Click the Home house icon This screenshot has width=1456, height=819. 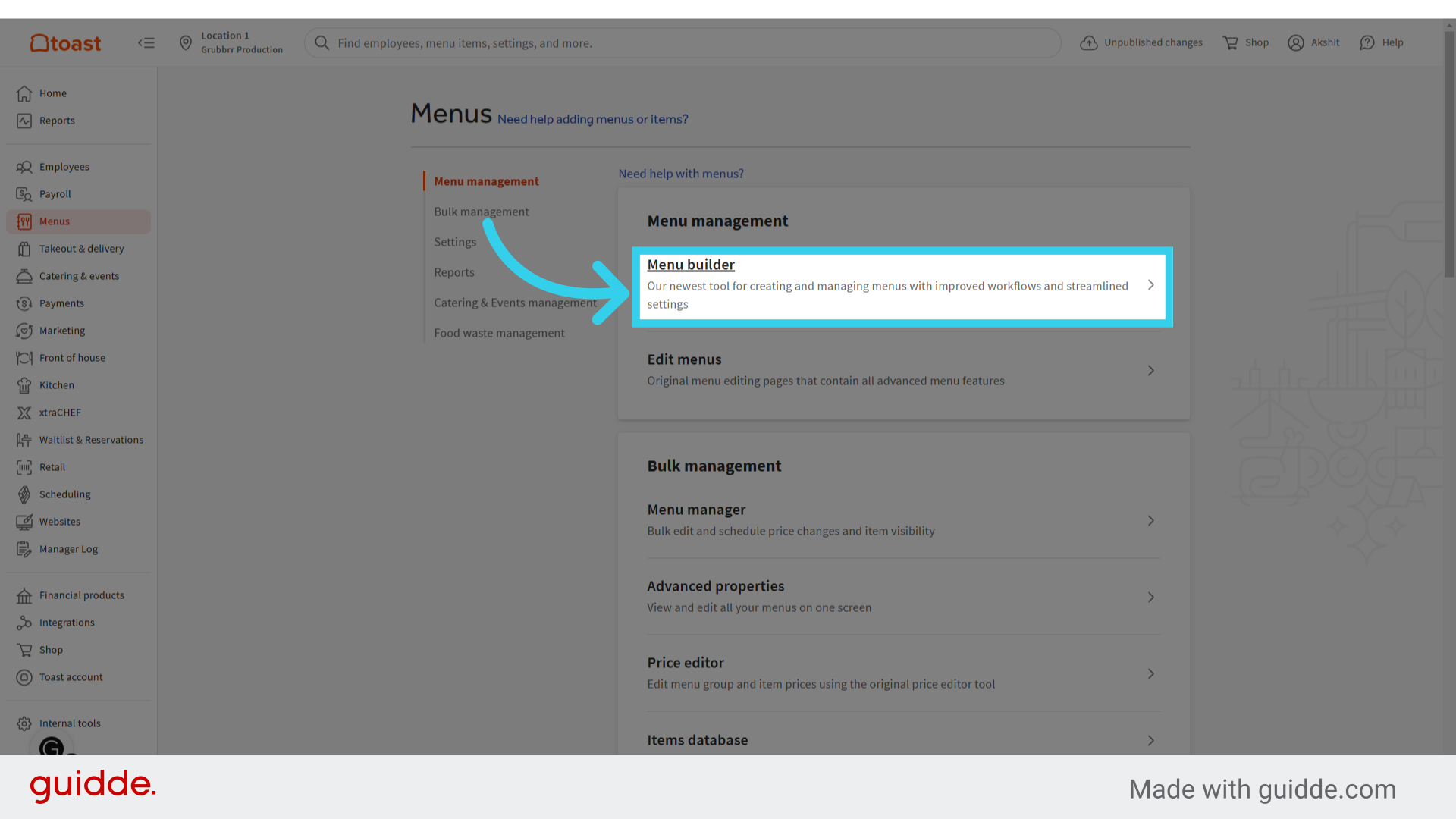24,93
